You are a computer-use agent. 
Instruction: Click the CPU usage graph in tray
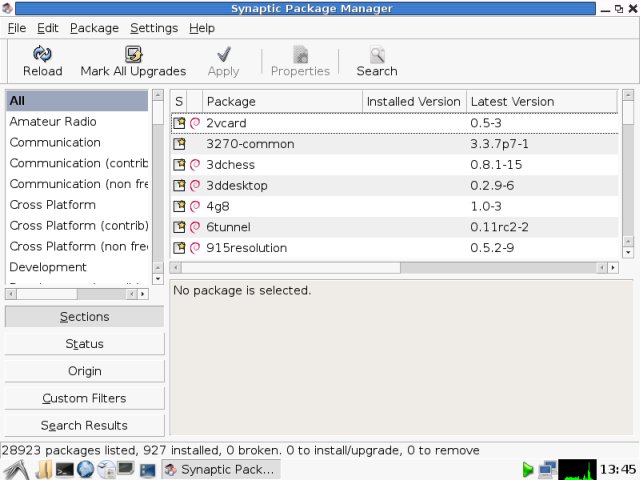(577, 470)
